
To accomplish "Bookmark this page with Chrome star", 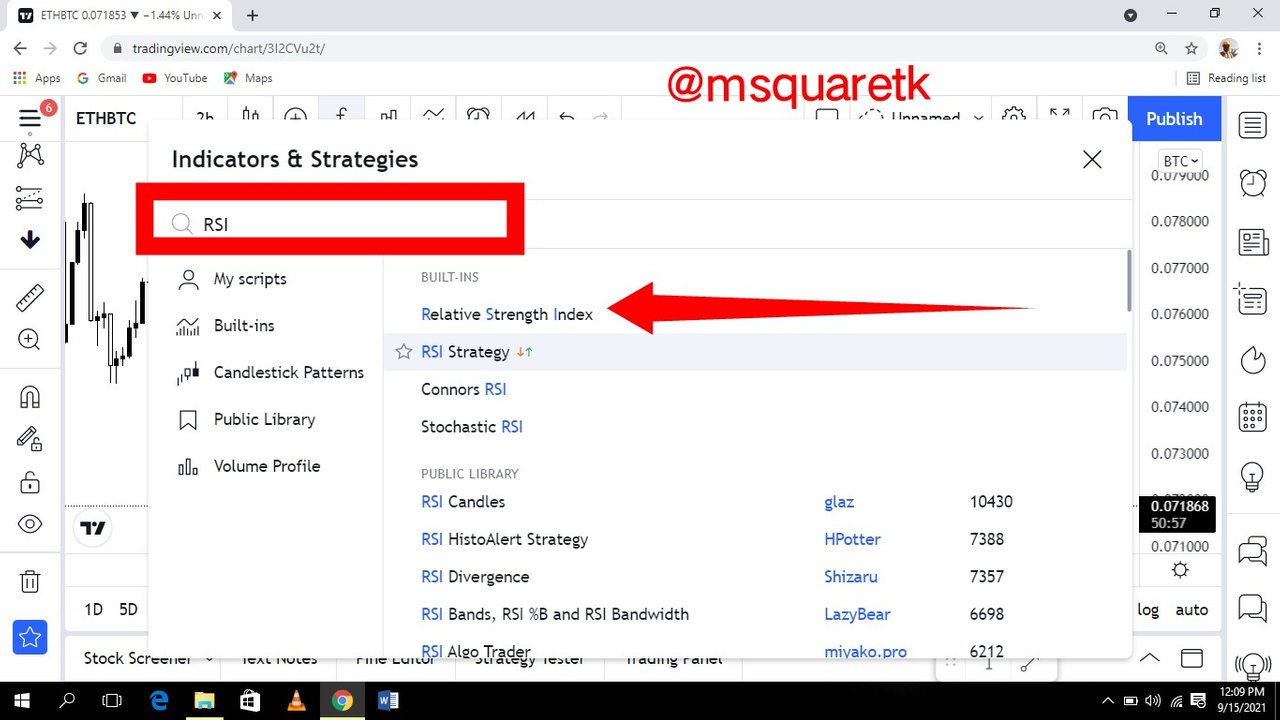I will 1191,48.
